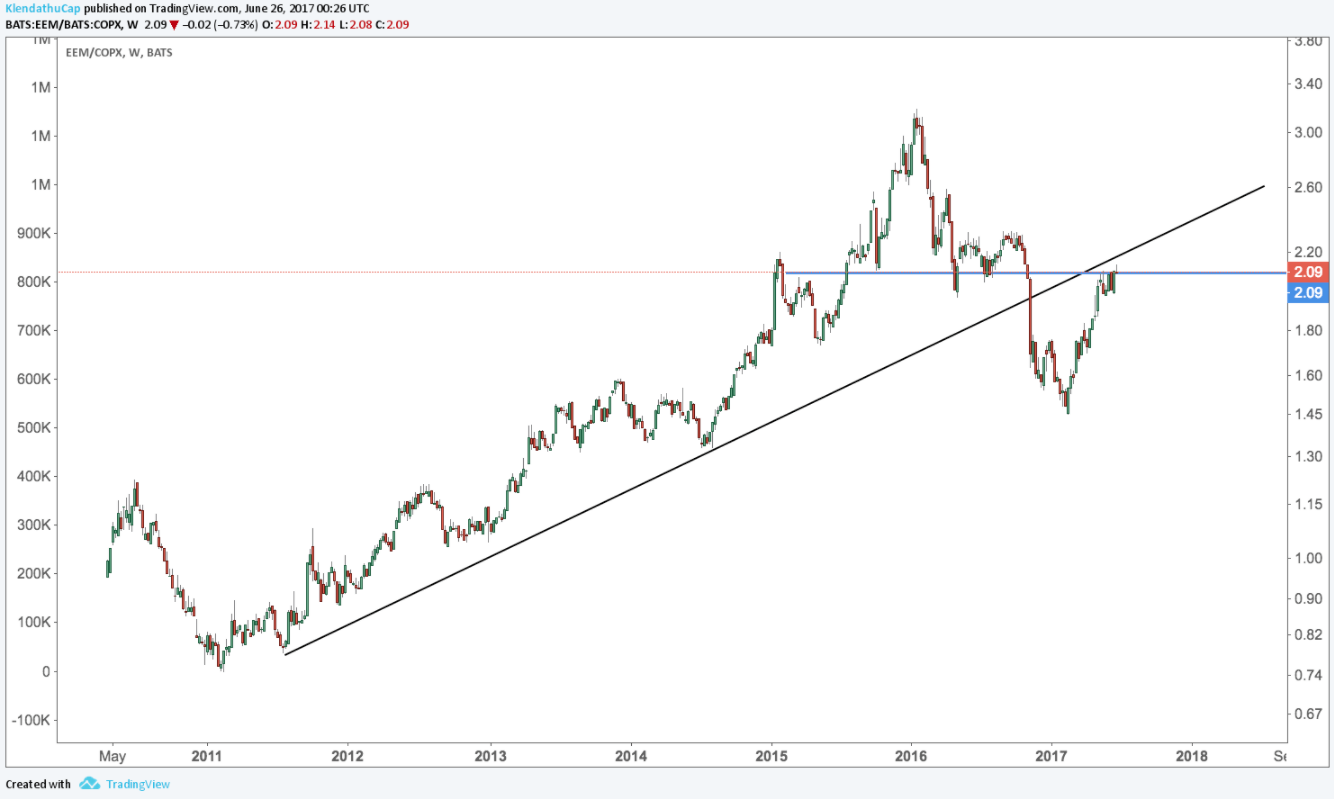Click the red dotted price line
1334x799 pixels.
coord(400,272)
